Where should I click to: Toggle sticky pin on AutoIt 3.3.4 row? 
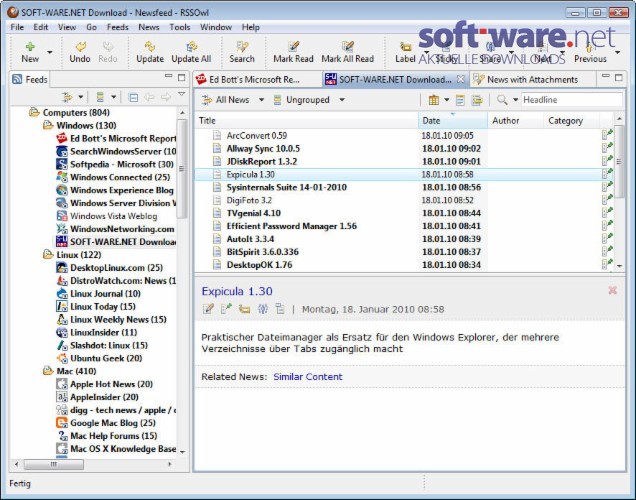click(607, 238)
